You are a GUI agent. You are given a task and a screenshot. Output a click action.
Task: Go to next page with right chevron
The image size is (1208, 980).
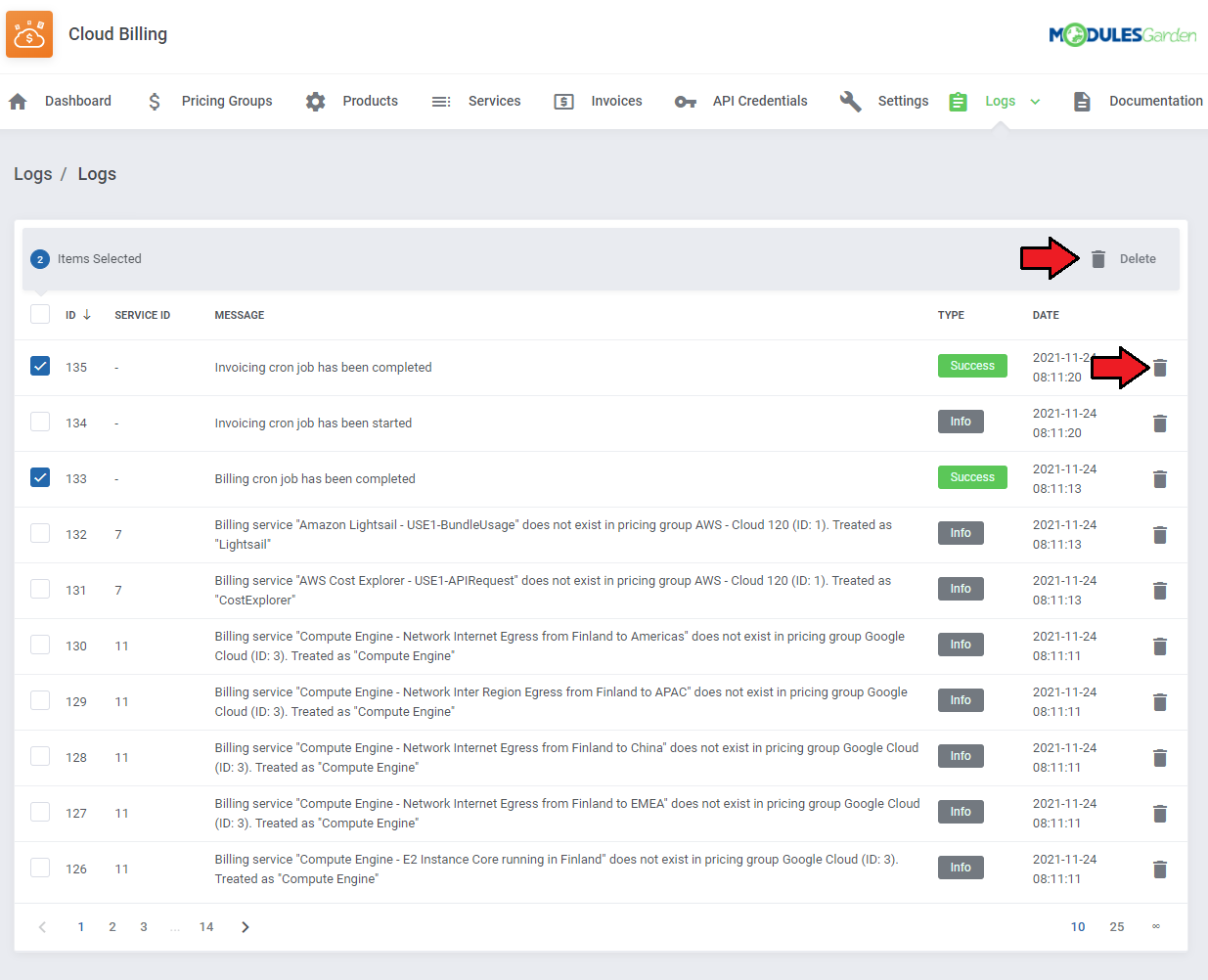[246, 927]
